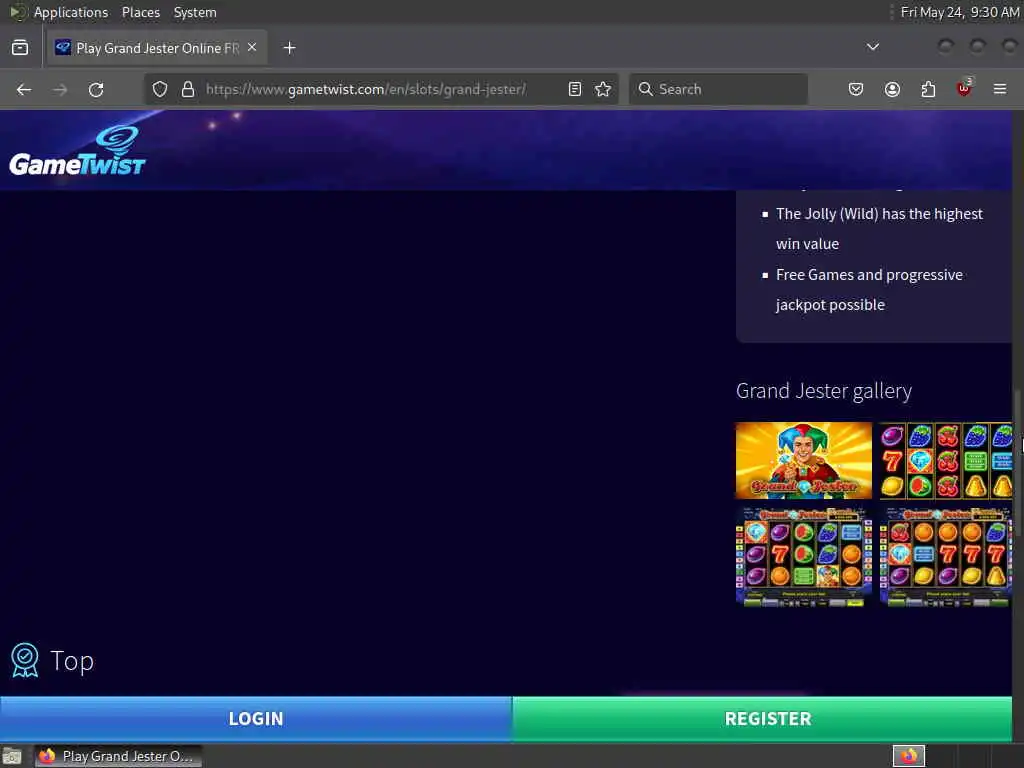The image size is (1024, 768).
Task: Open the Firefox account icon
Action: 892,89
